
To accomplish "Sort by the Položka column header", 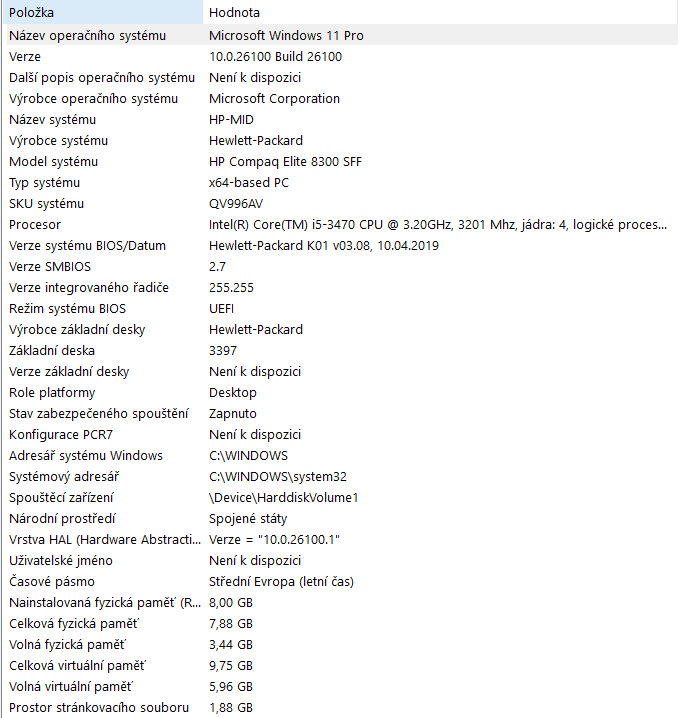I will click(x=103, y=12).
